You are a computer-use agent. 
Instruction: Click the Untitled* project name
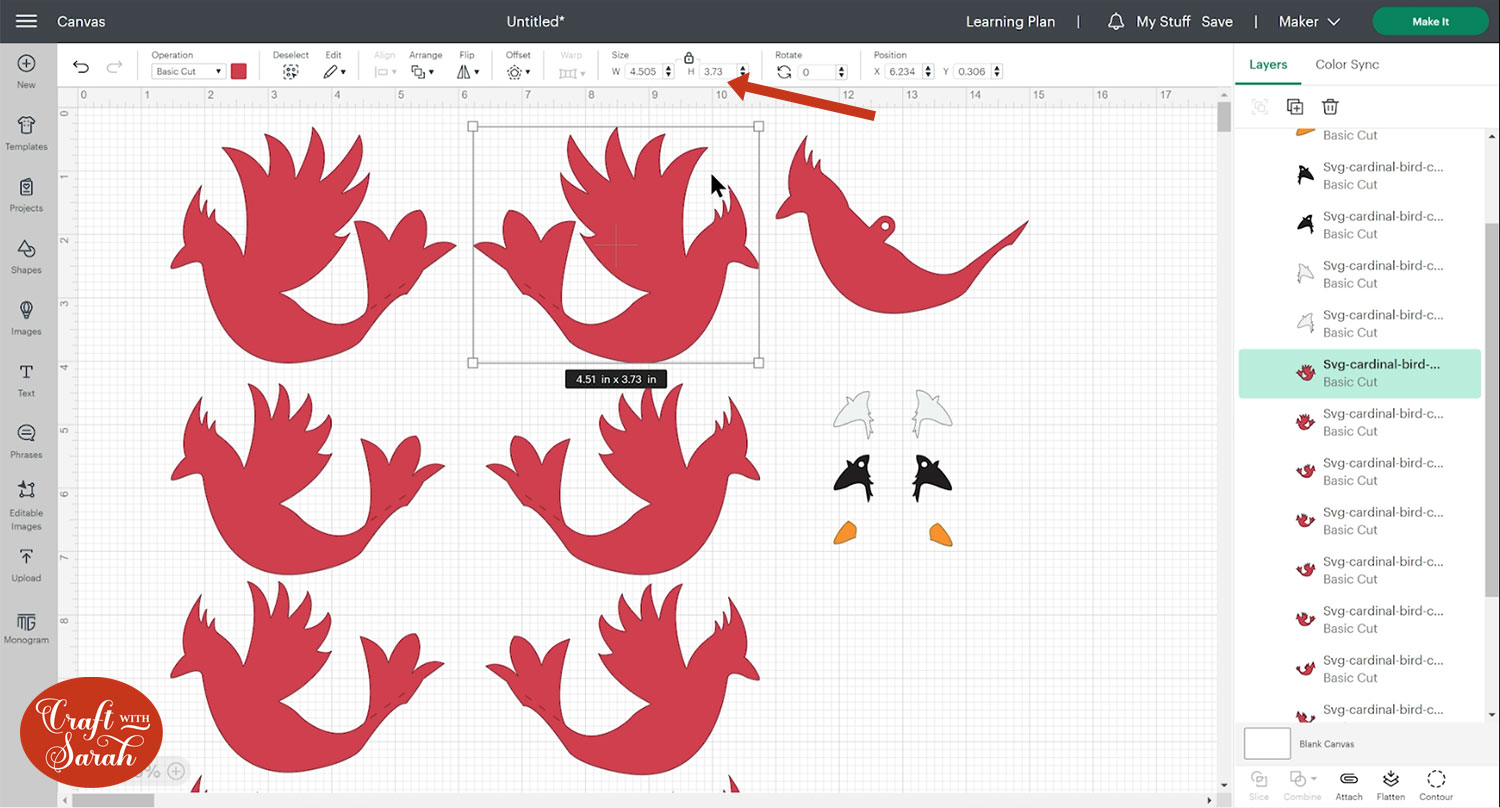[x=535, y=21]
